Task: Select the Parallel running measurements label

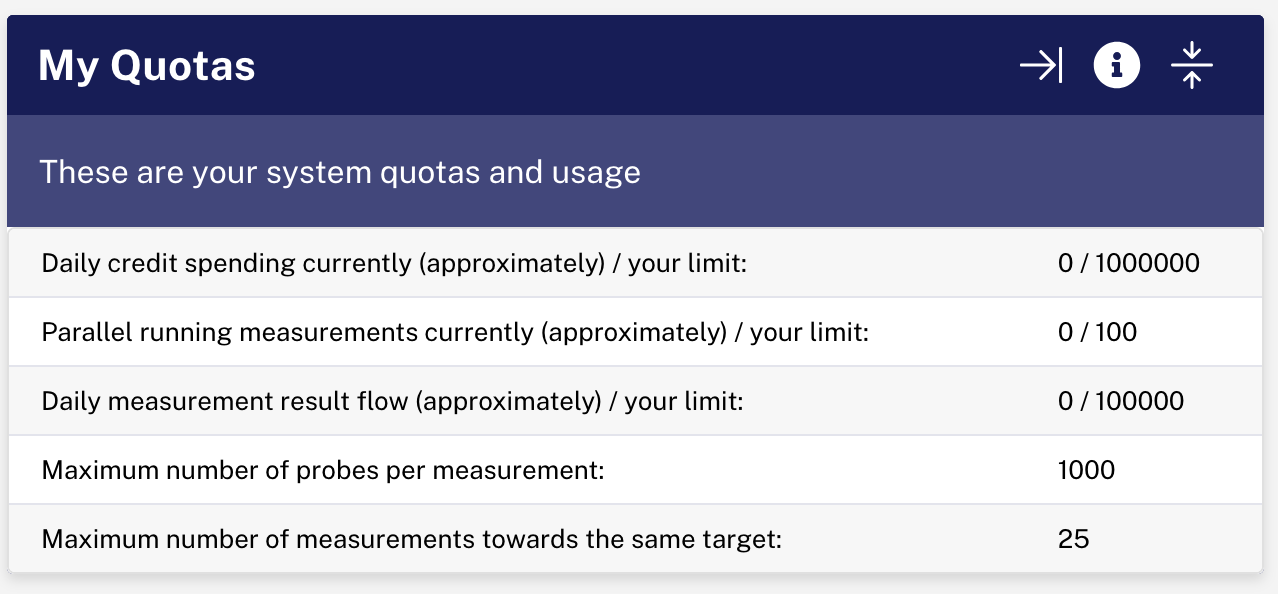Action: coord(455,332)
